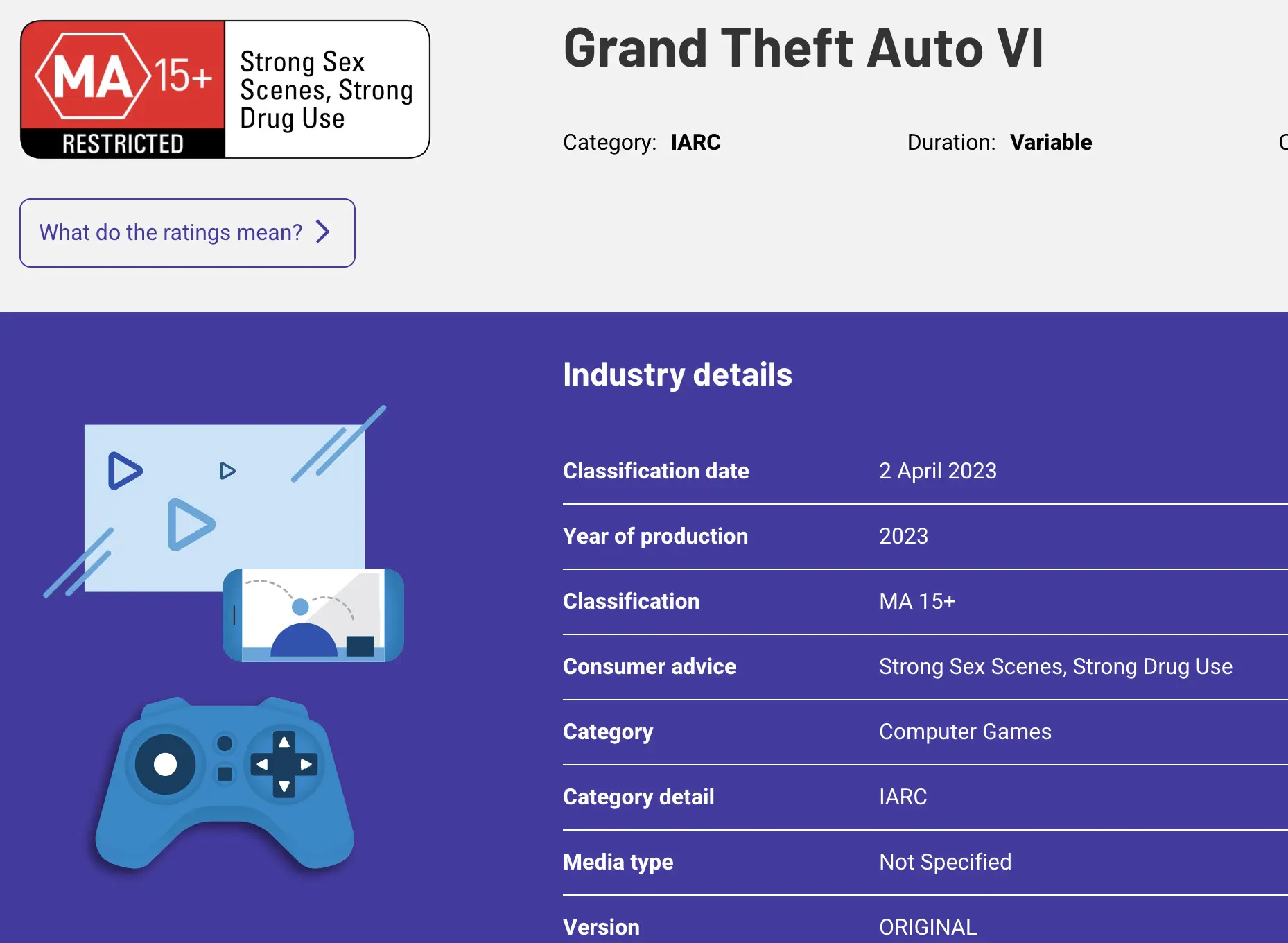Click the 'Grand Theft Auto VI' title
The width and height of the screenshot is (1288, 943).
803,48
